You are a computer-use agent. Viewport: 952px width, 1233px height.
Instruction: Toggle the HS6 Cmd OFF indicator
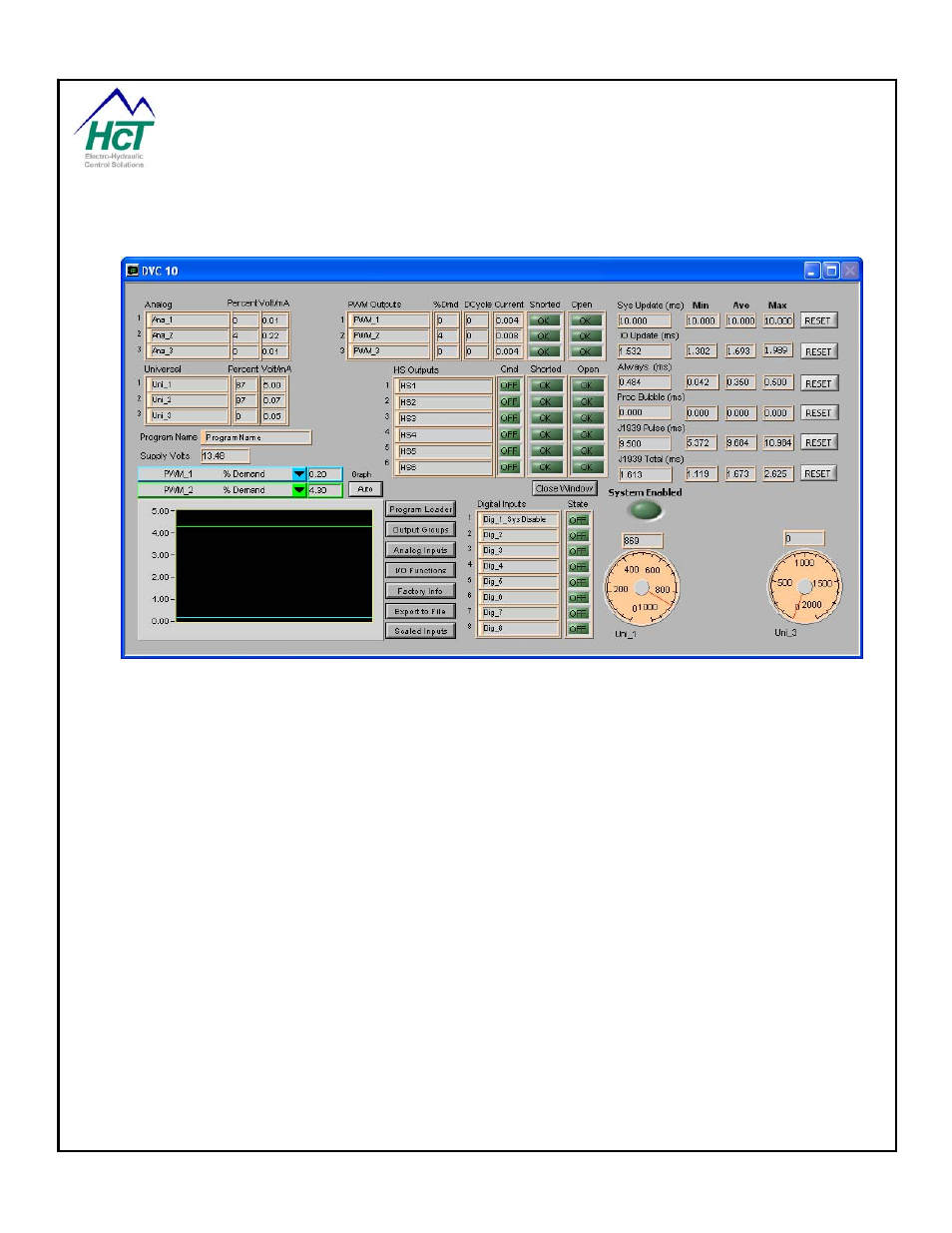tap(509, 467)
